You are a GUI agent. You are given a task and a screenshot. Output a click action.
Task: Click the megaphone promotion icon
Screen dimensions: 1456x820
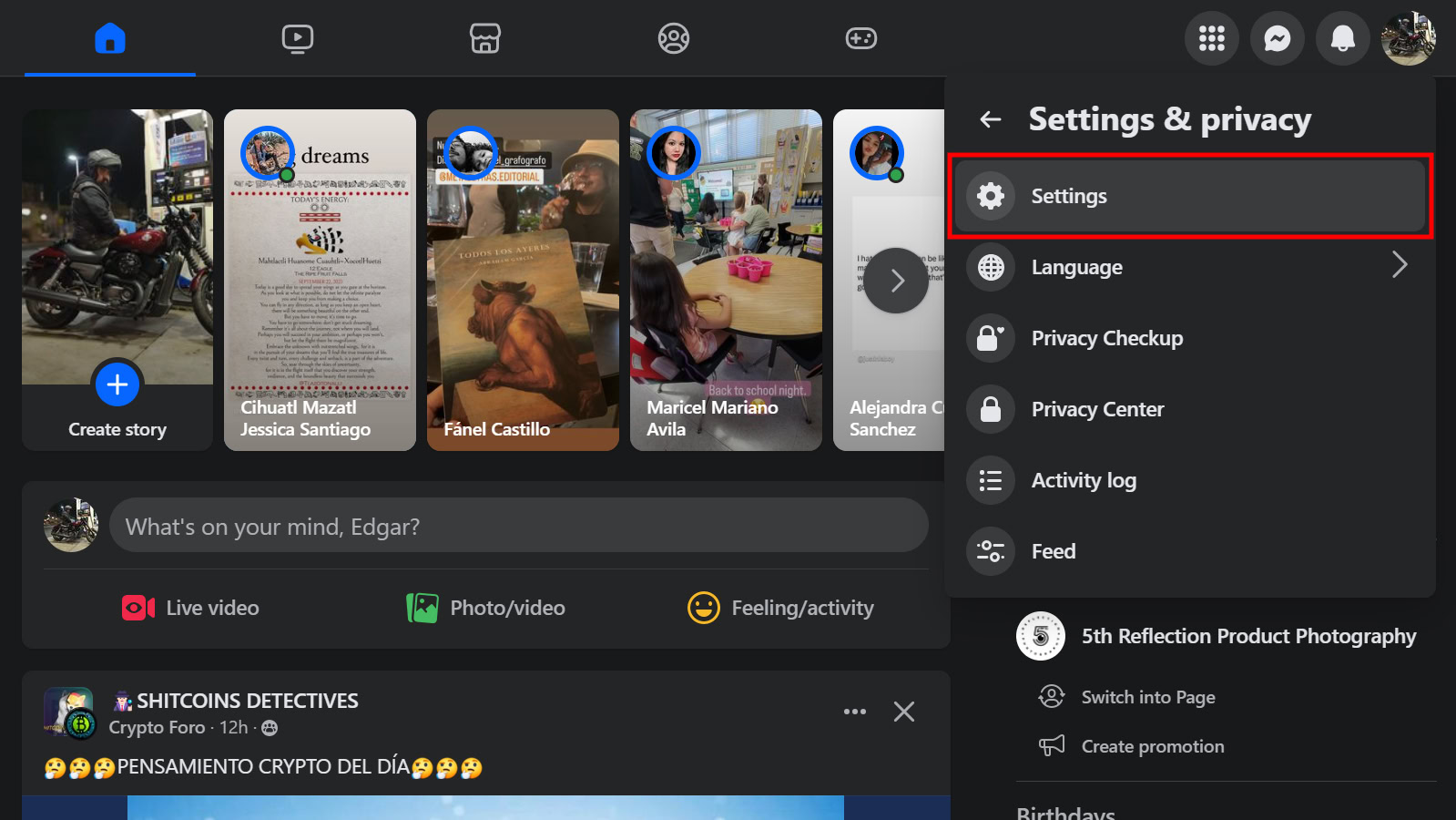tap(1052, 746)
